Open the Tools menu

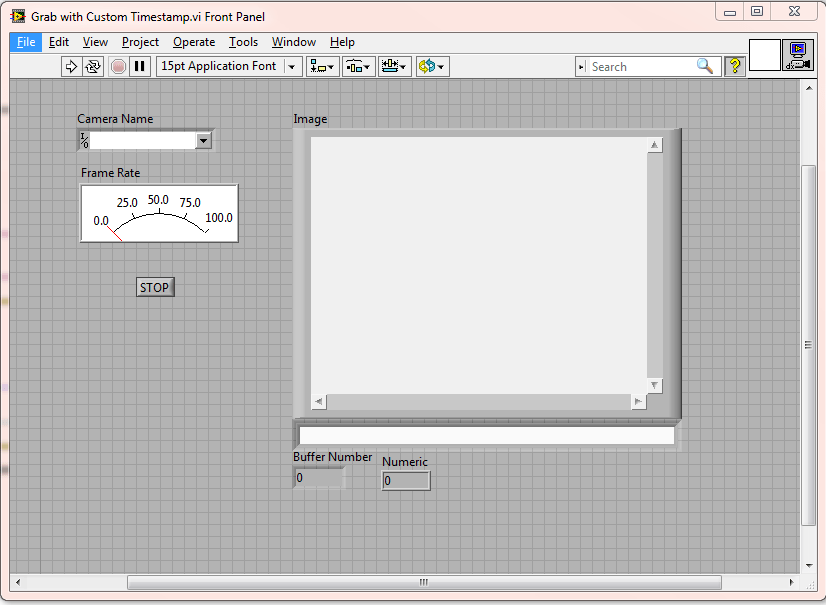pos(243,42)
